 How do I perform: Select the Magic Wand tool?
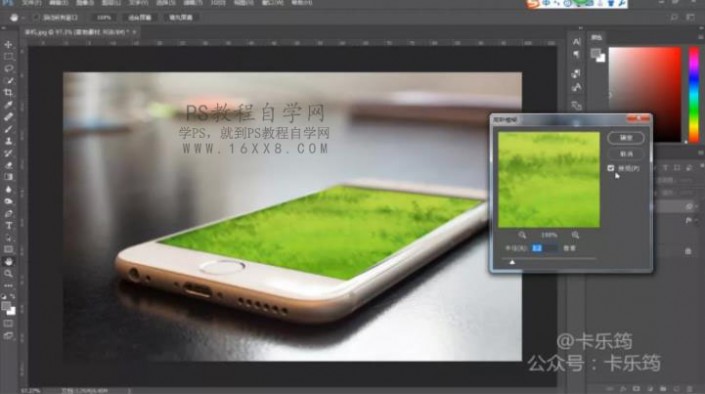click(9, 81)
